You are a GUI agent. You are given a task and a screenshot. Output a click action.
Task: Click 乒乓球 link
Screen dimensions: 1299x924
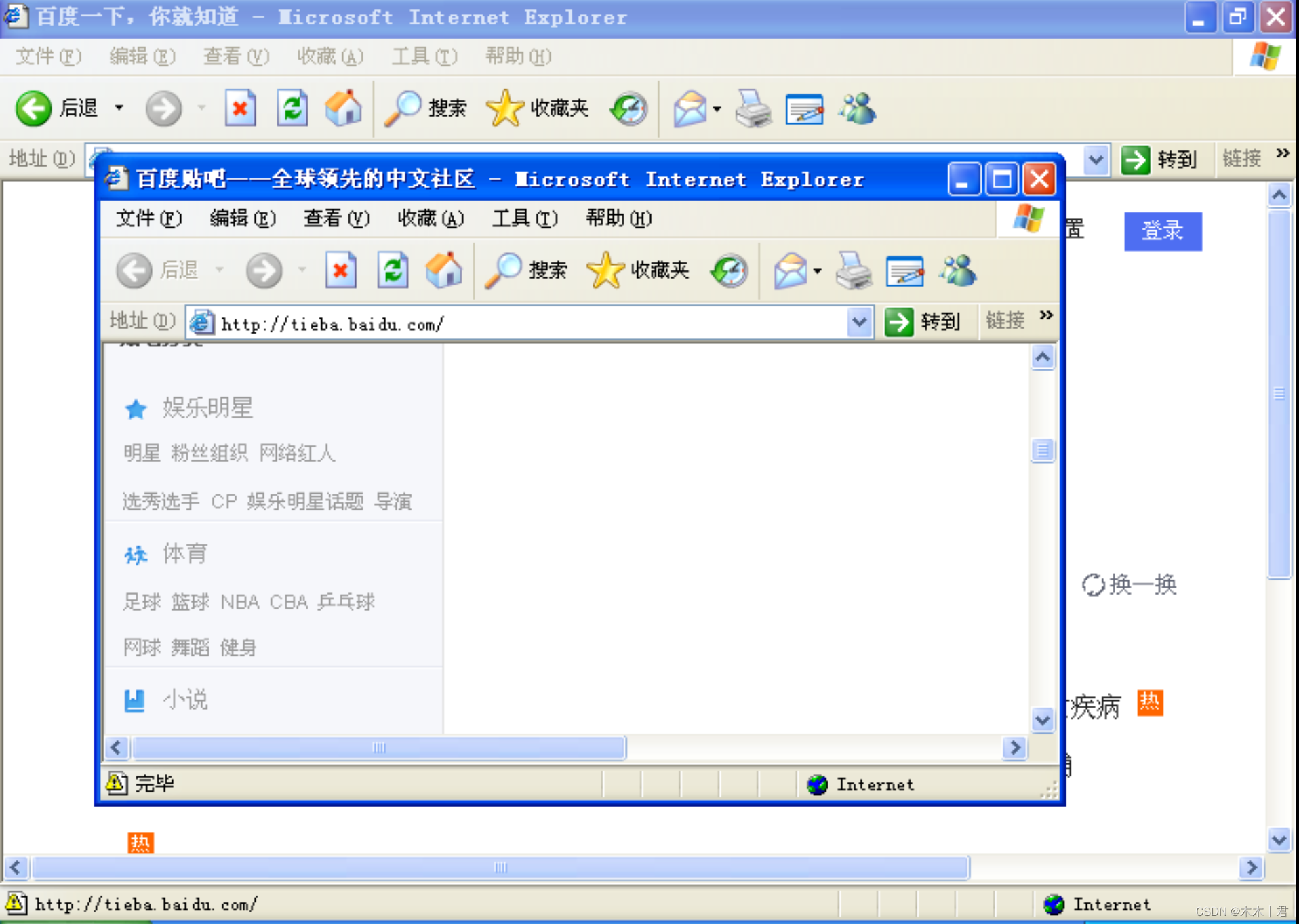click(346, 601)
